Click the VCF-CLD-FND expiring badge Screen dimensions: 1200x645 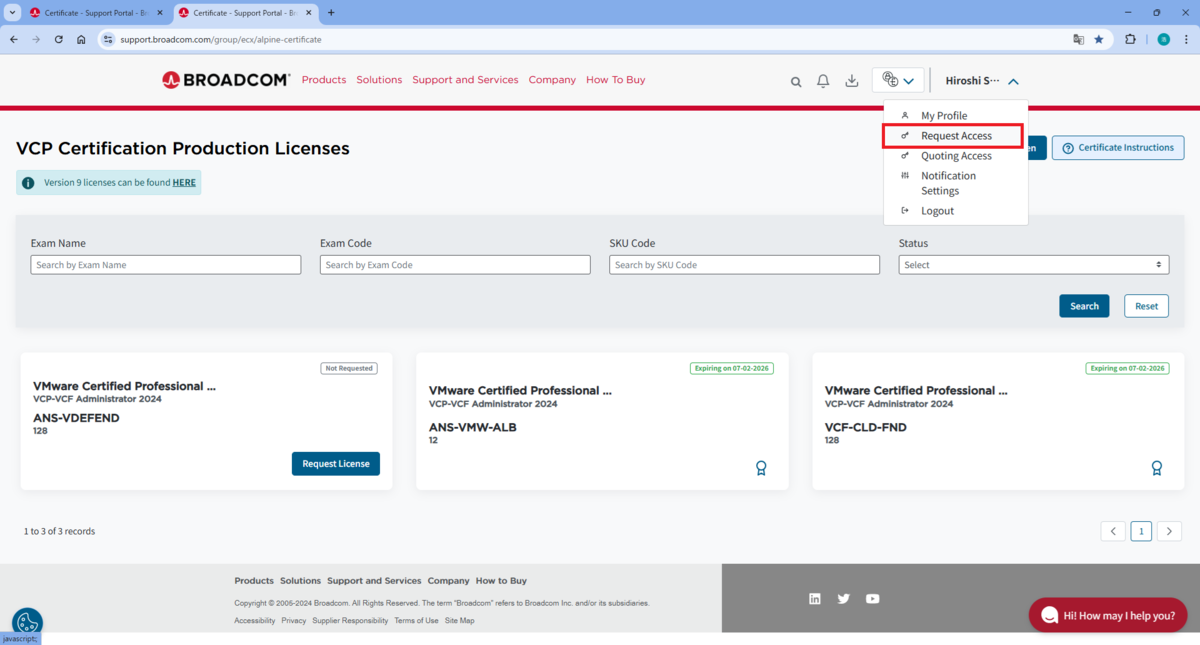click(x=1128, y=368)
